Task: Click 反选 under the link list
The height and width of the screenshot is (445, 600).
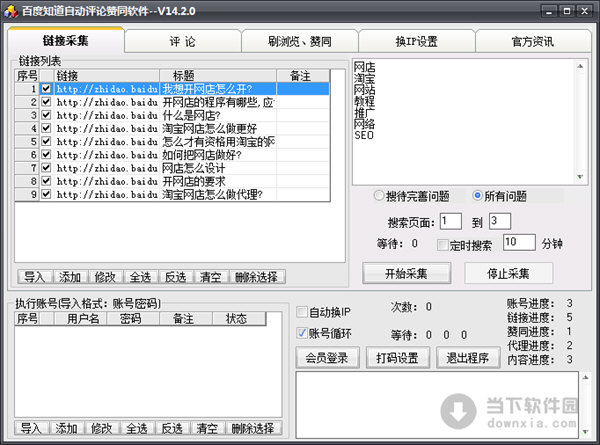Action: pos(176,277)
